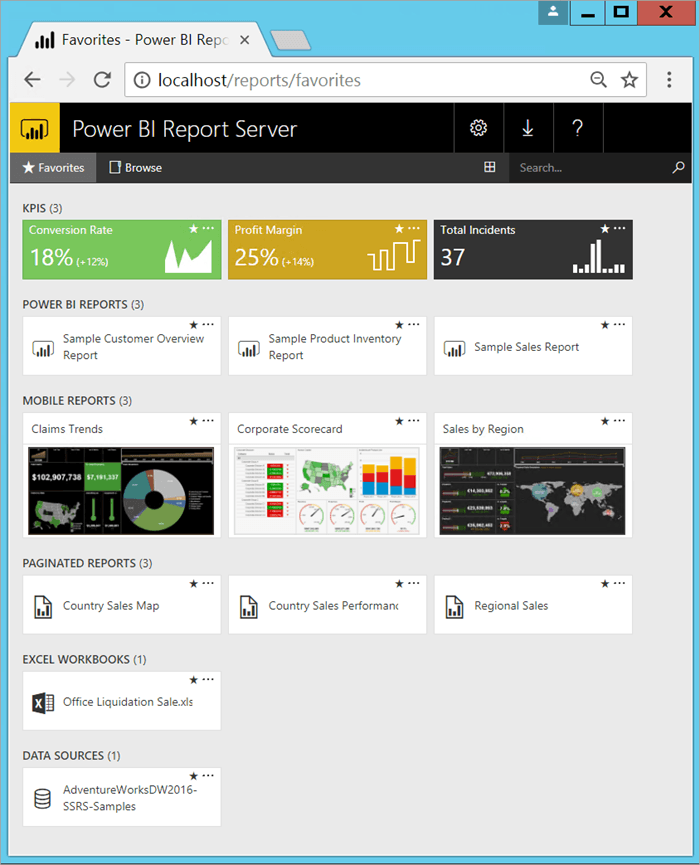
Task: Click the search magnifier icon
Action: 678,167
